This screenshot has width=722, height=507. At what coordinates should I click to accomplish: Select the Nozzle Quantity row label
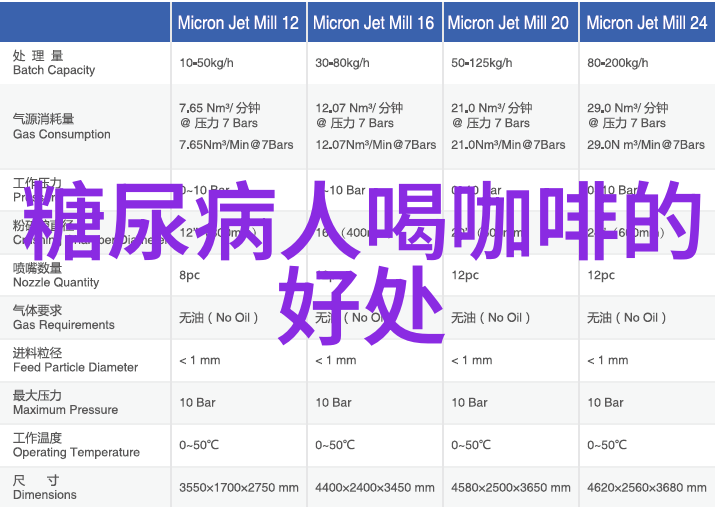[x=56, y=275]
